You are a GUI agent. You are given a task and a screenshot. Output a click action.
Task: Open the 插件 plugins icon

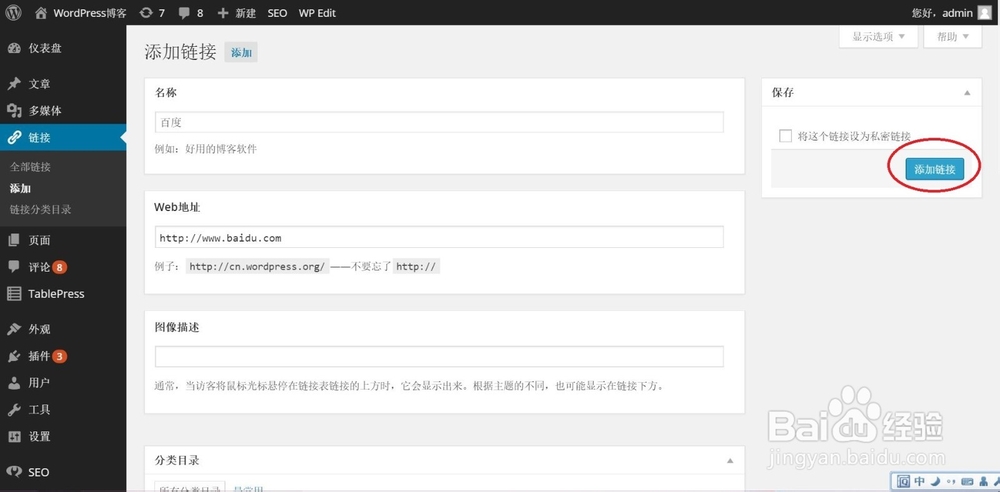click(x=14, y=356)
